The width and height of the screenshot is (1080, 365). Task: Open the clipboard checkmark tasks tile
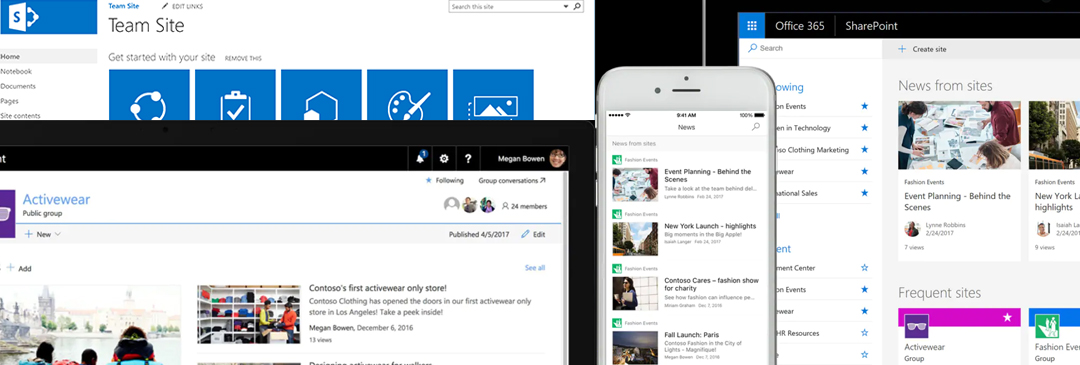[x=235, y=95]
